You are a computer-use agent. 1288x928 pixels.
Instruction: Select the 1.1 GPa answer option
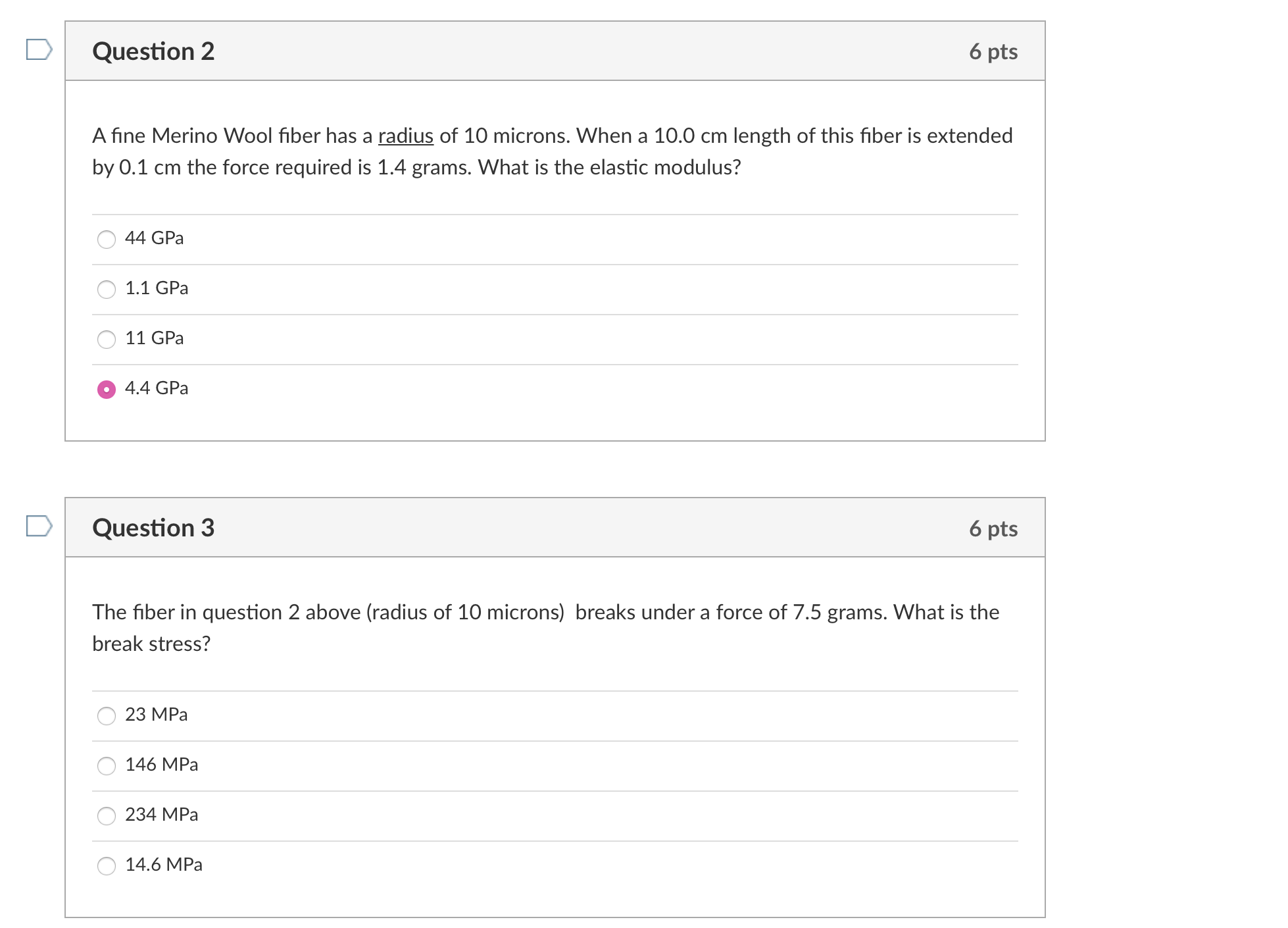pos(107,290)
